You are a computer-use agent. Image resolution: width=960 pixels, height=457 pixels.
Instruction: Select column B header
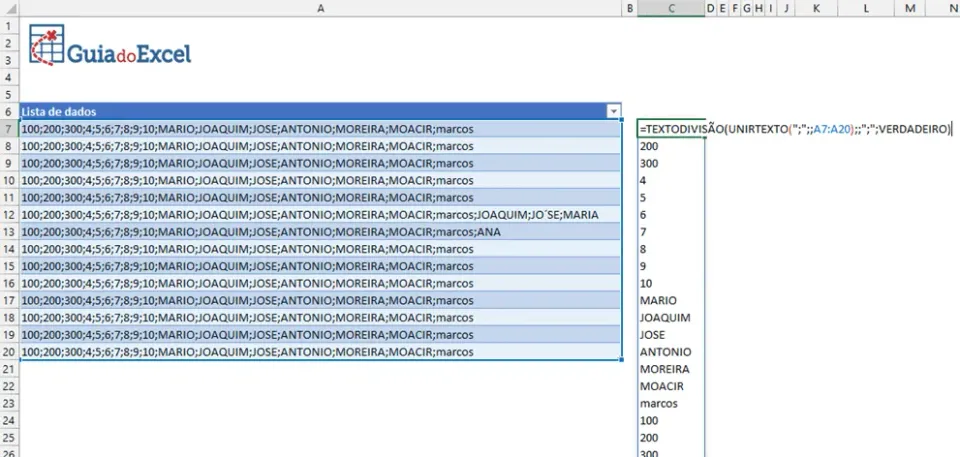pyautogui.click(x=629, y=8)
